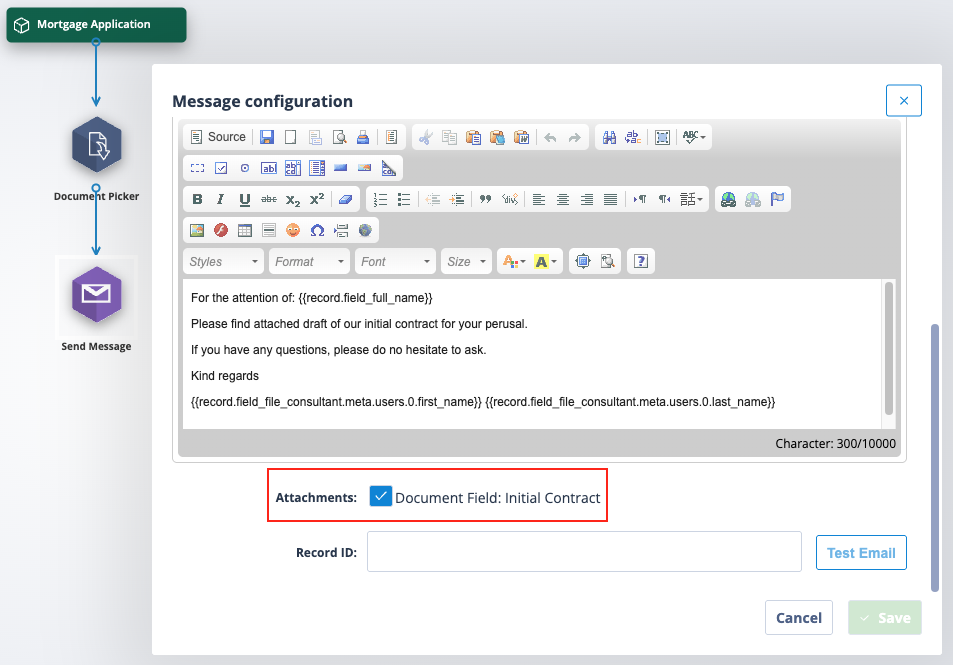953x665 pixels.
Task: Align text right
Action: tap(587, 199)
